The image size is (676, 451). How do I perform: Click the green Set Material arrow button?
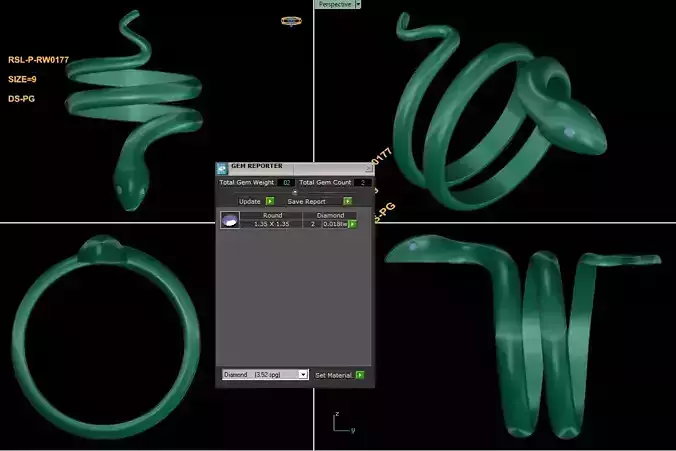[360, 375]
